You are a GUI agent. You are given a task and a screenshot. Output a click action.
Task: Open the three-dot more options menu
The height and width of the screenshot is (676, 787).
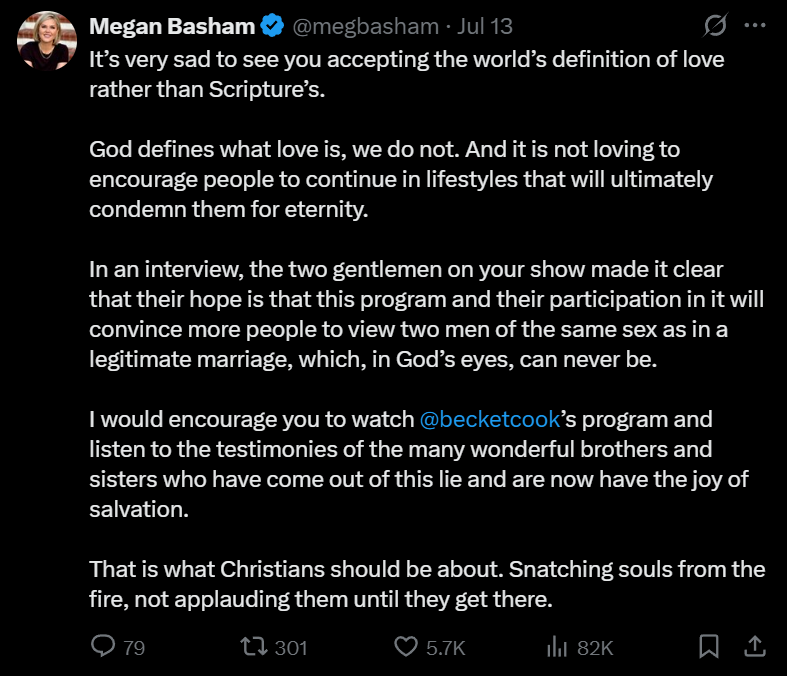click(755, 25)
